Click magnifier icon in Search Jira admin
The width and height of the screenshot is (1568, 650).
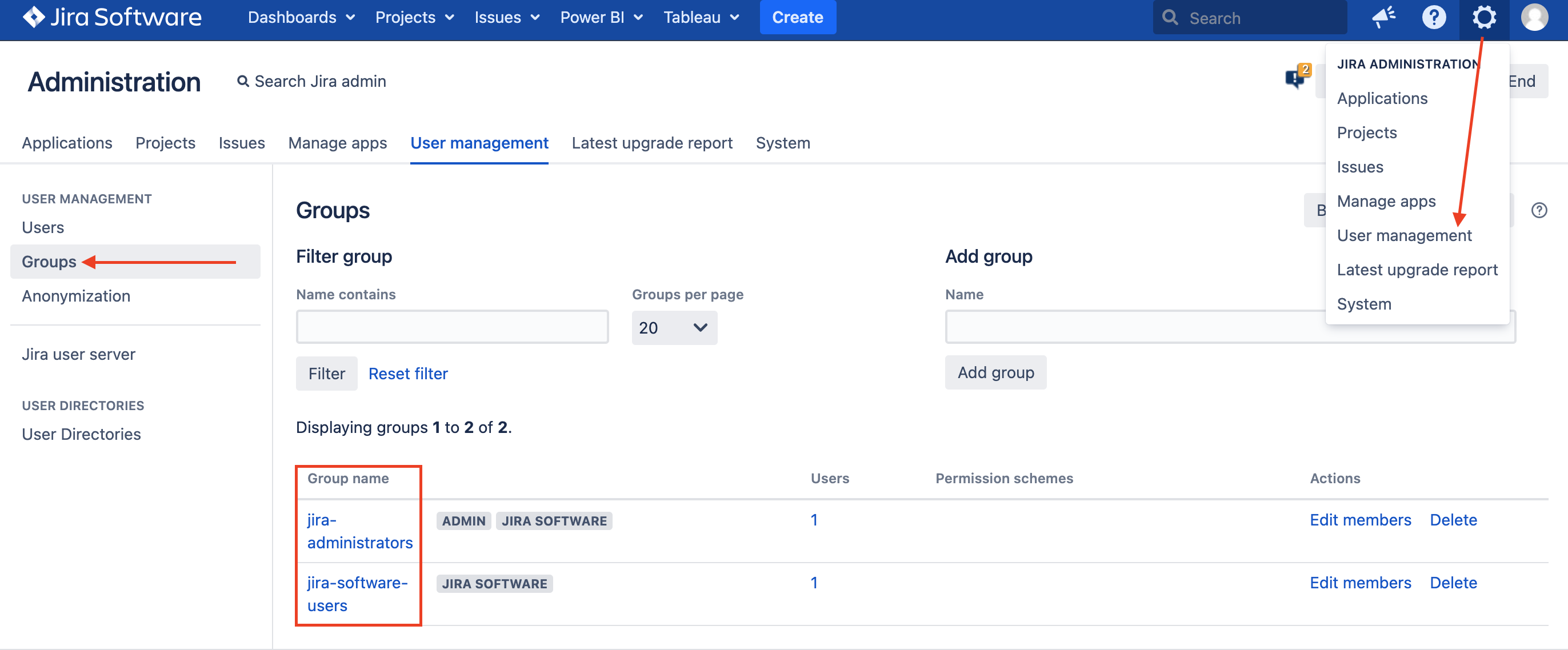tap(243, 82)
